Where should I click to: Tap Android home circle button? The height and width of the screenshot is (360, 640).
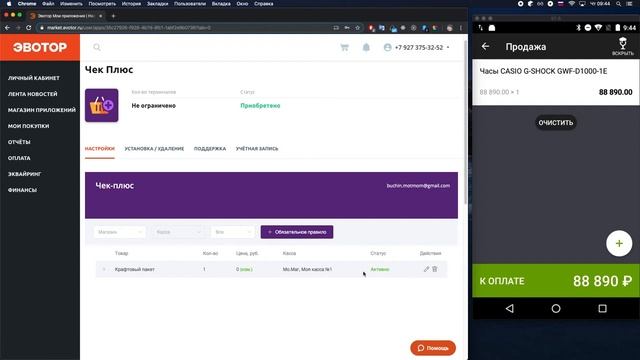pos(556,309)
